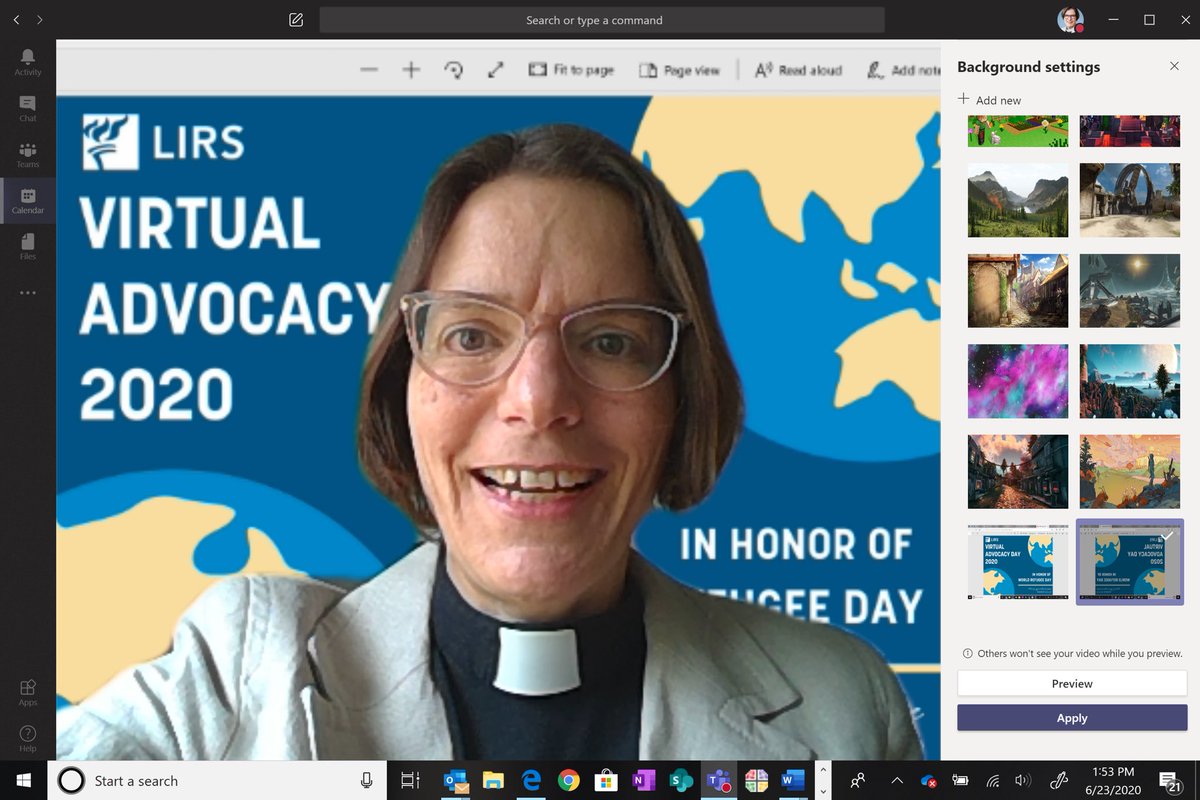
Task: Apply the selected background
Action: pos(1071,718)
